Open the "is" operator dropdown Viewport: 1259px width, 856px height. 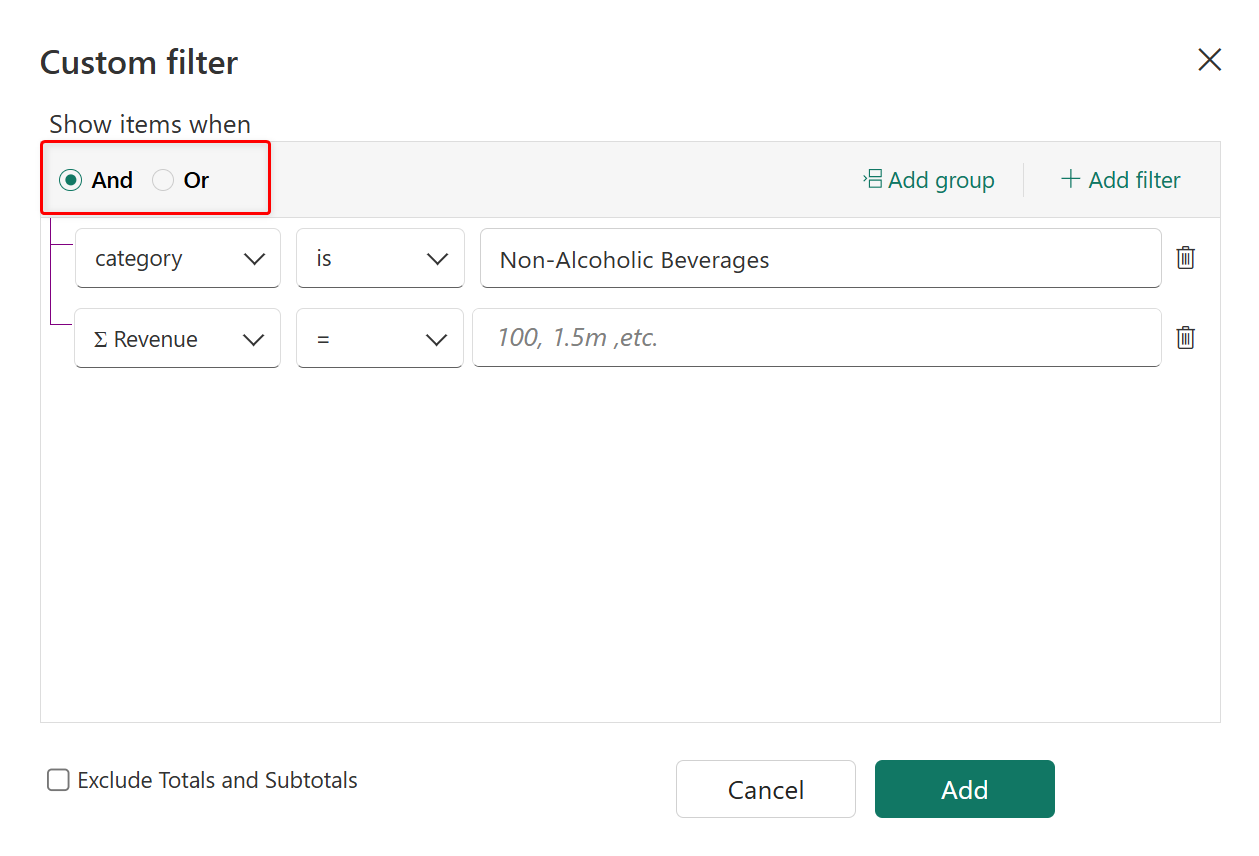click(437, 259)
